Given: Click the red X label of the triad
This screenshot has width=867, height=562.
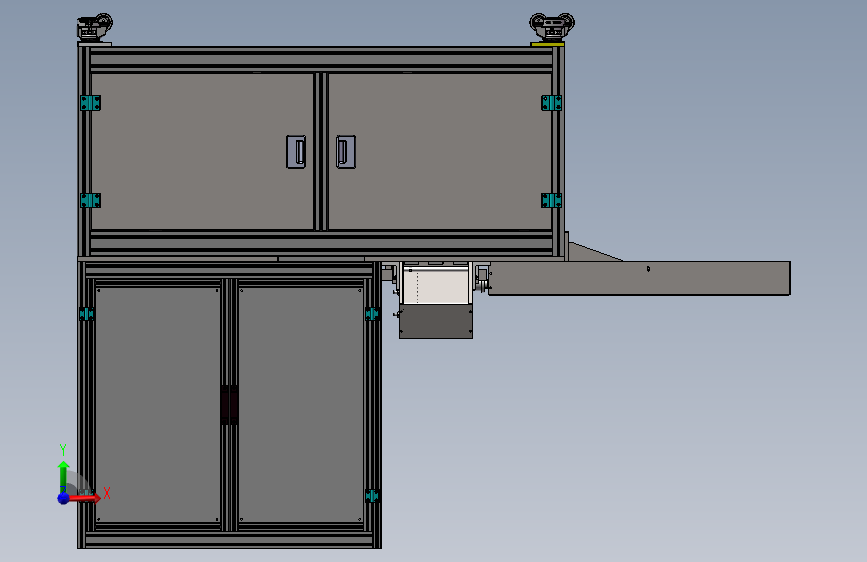Looking at the screenshot, I should (107, 493).
